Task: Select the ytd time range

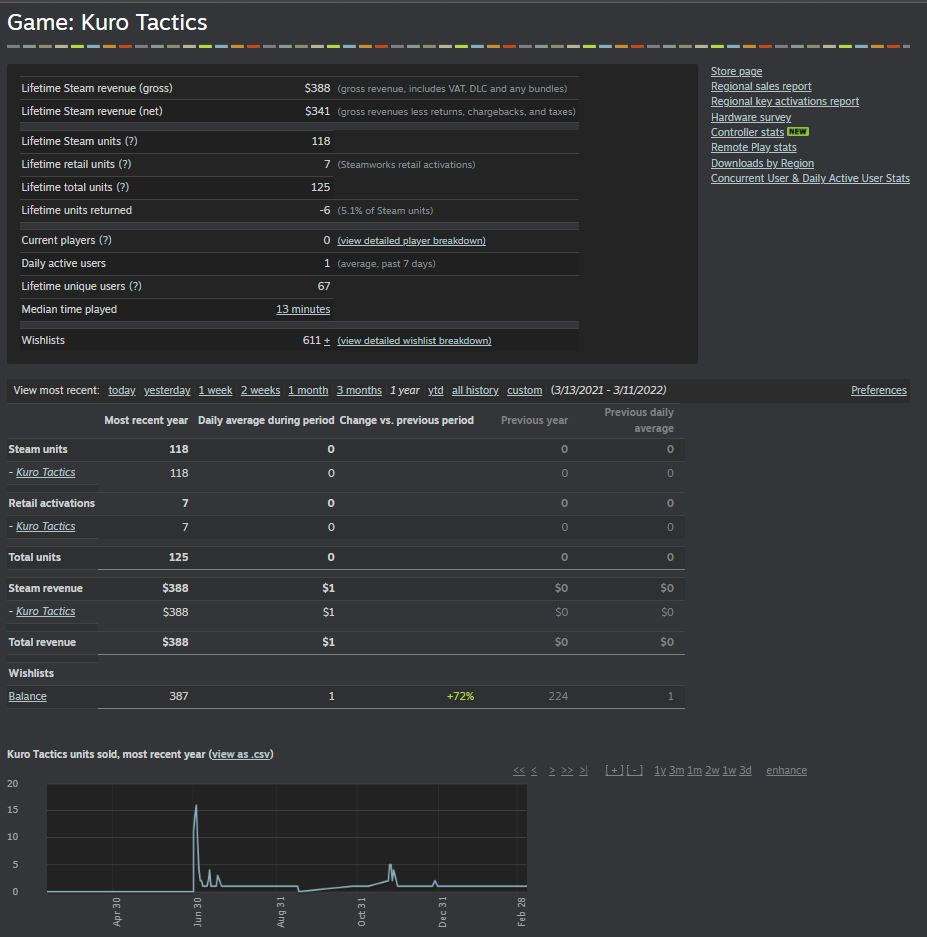Action: point(436,390)
